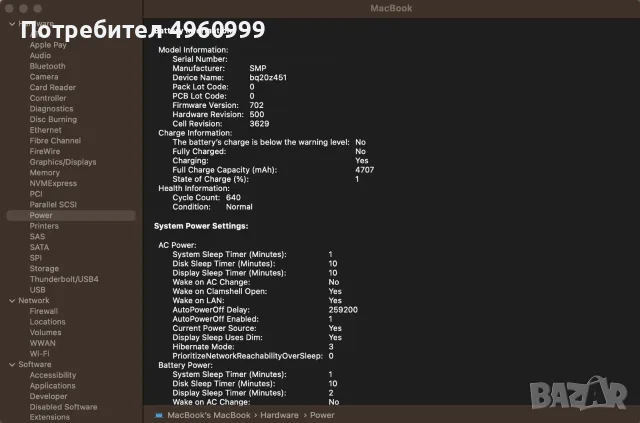Screen dimensions: 640x423
Task: Select SPI in the sidebar
Action: point(36,258)
